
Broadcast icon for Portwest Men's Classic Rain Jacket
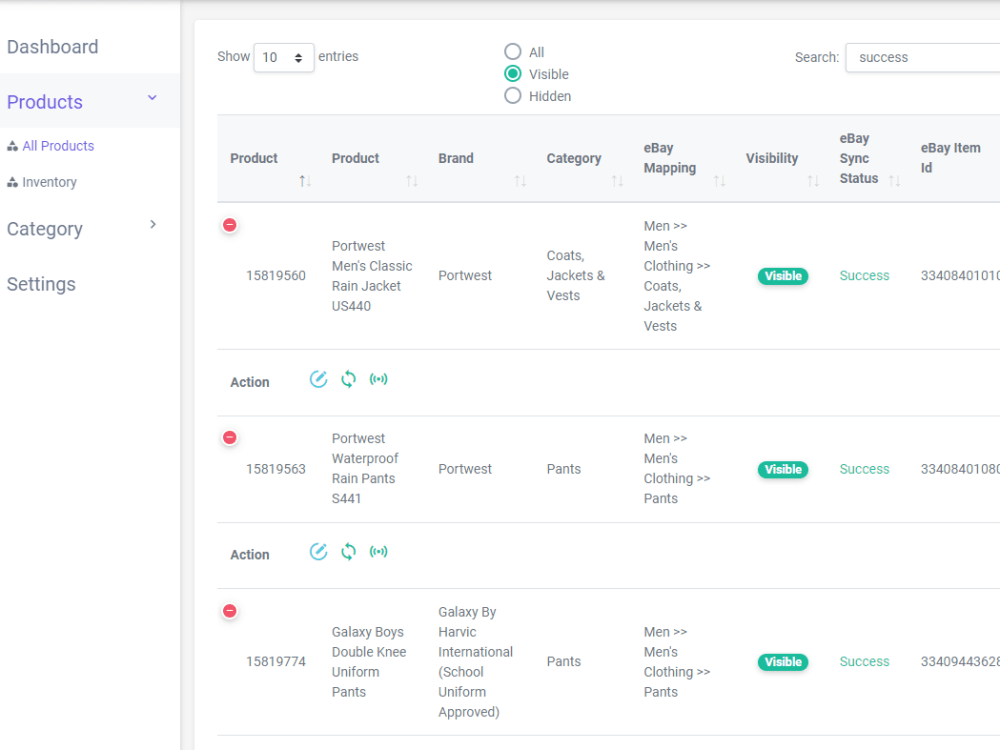click(x=378, y=379)
